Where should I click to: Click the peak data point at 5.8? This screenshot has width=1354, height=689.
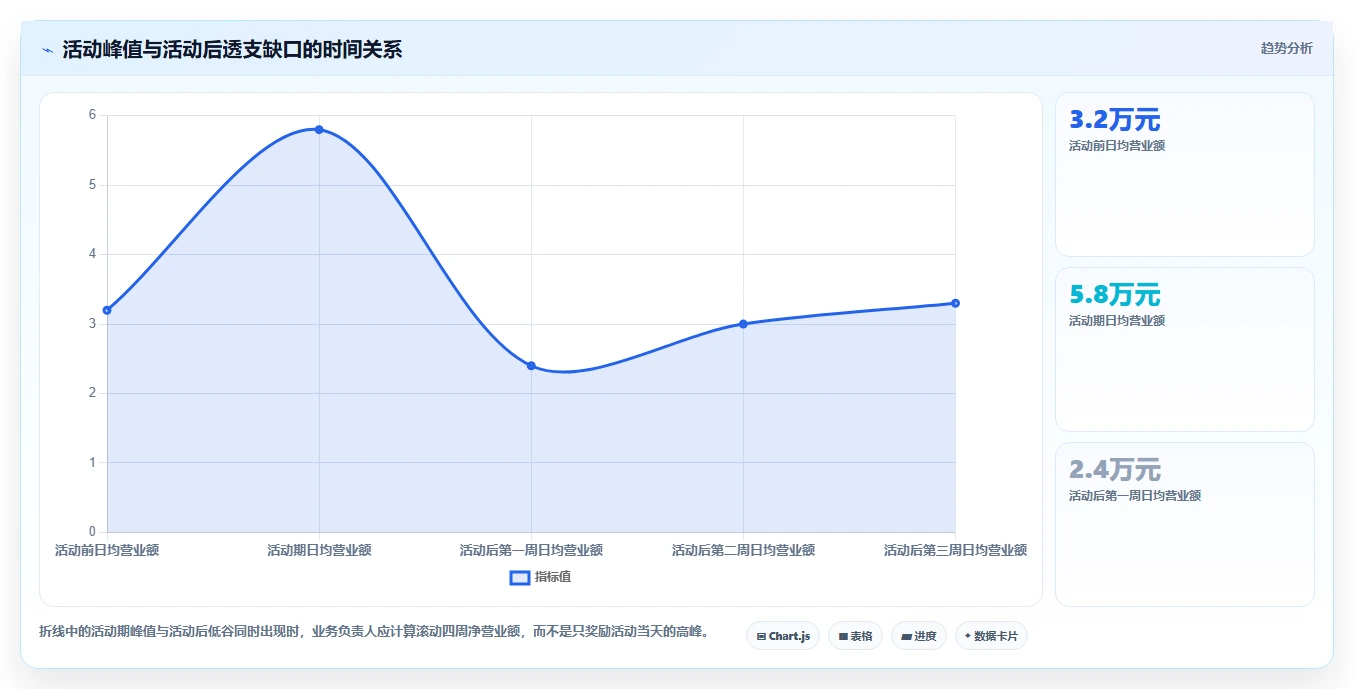point(319,129)
